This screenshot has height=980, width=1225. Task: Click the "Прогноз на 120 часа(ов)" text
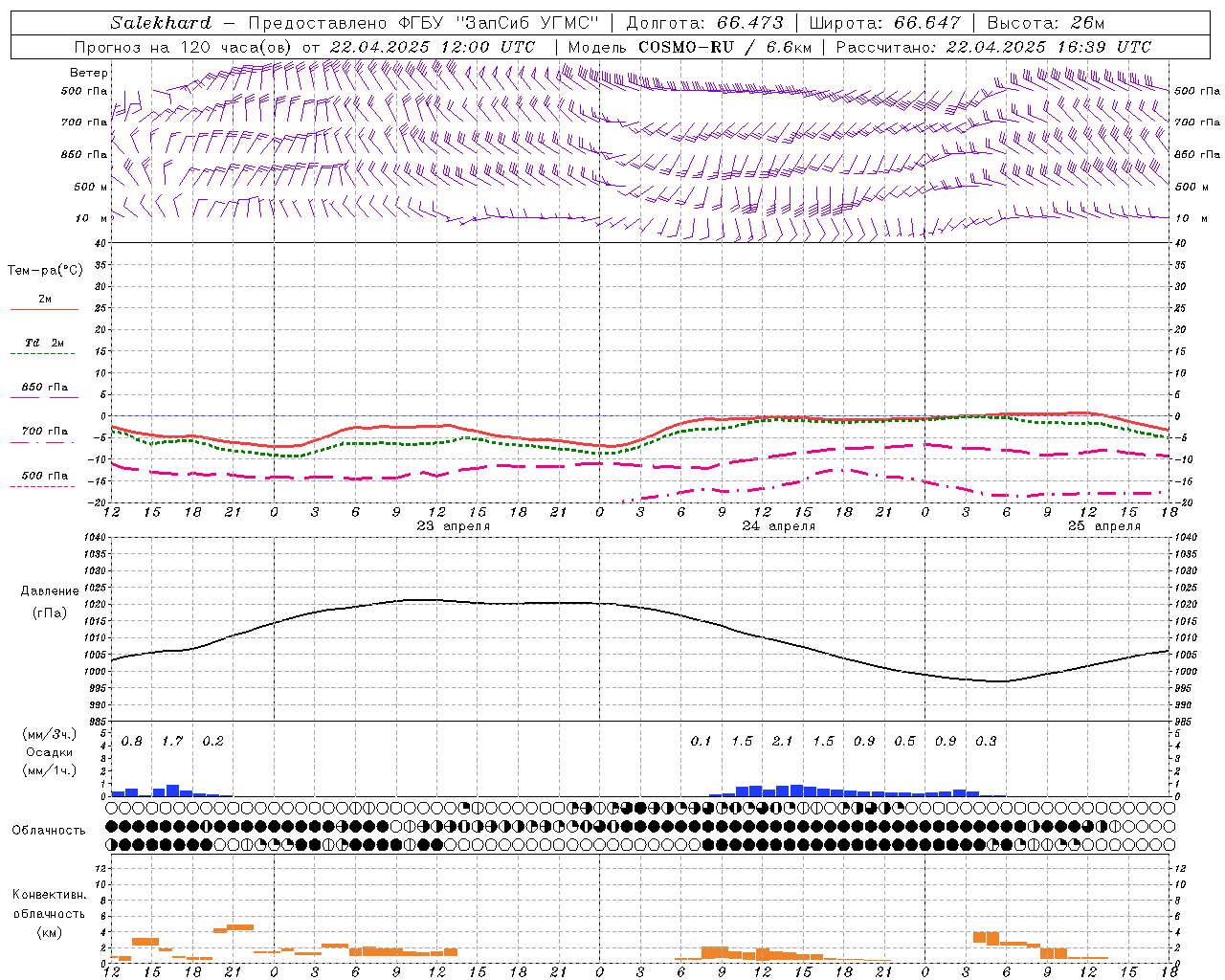(x=185, y=47)
